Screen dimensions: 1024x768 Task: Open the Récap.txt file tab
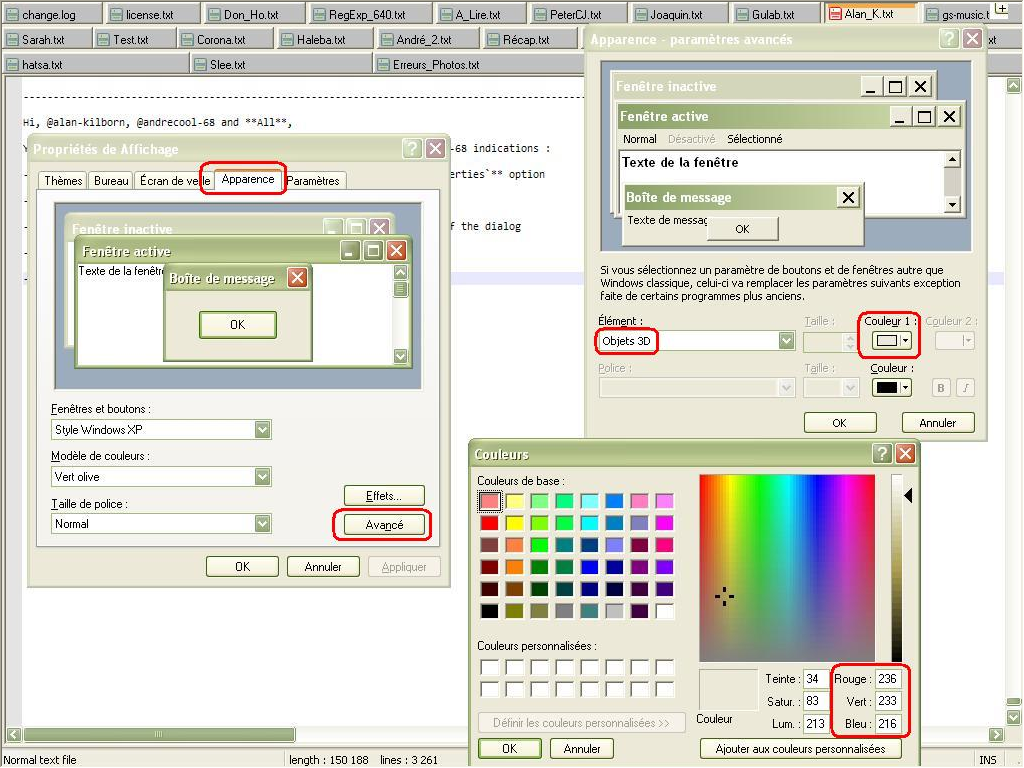530,40
